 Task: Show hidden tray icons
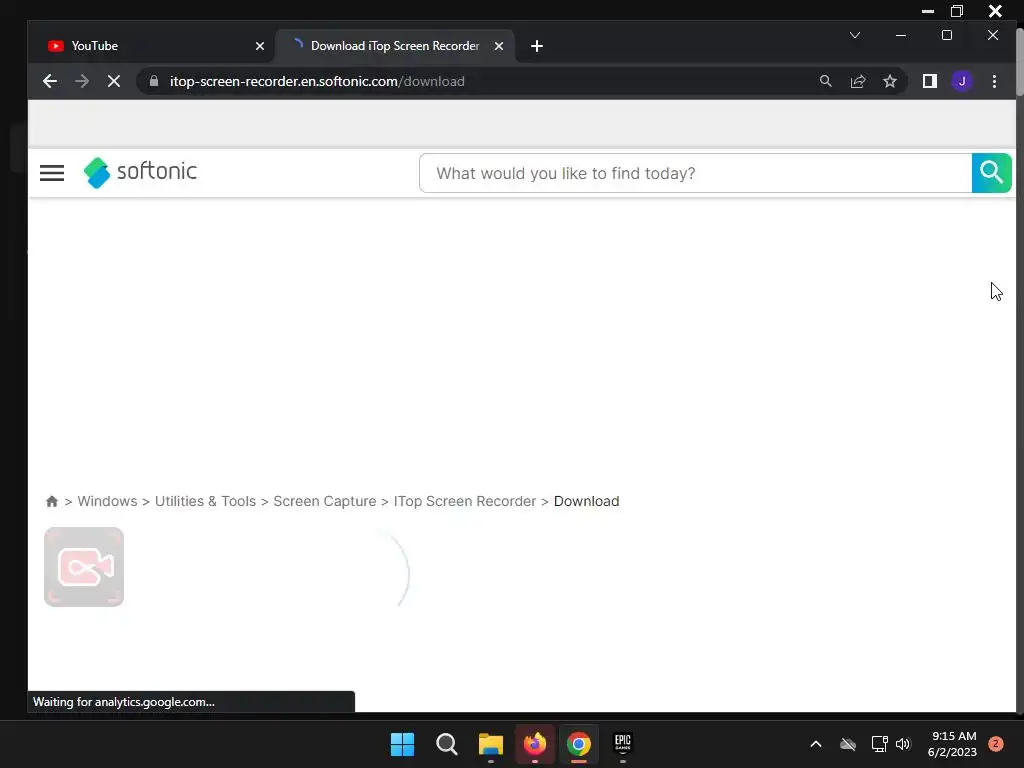click(x=816, y=744)
